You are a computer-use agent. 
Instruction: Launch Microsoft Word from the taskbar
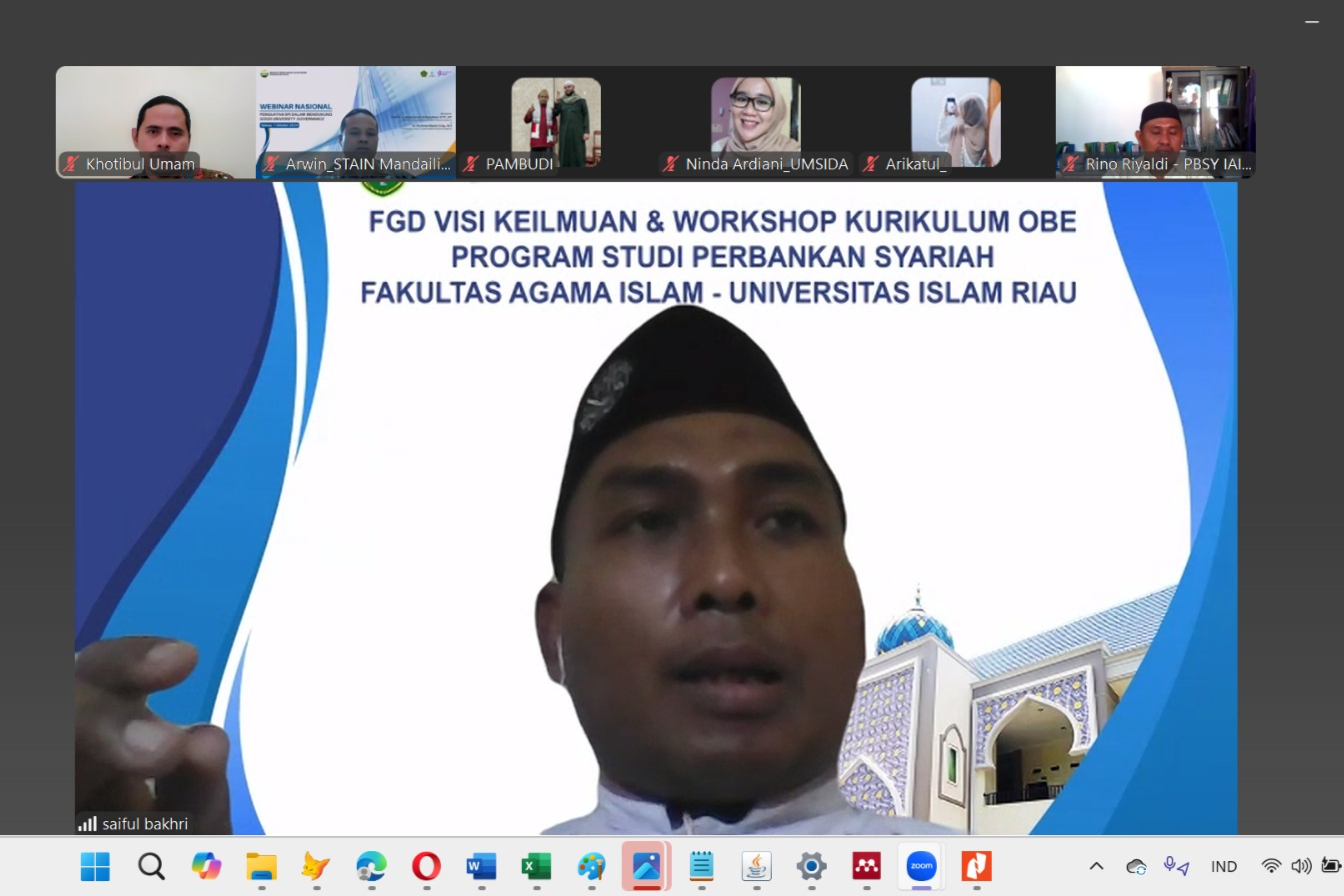(x=480, y=866)
